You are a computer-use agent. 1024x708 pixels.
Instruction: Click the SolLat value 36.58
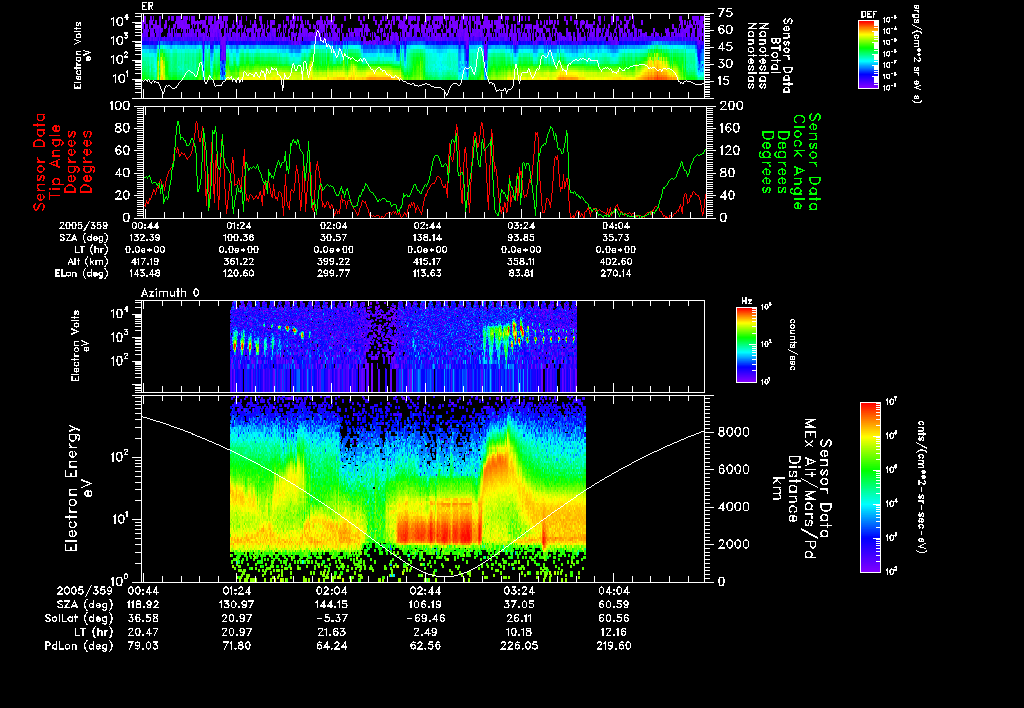point(142,618)
